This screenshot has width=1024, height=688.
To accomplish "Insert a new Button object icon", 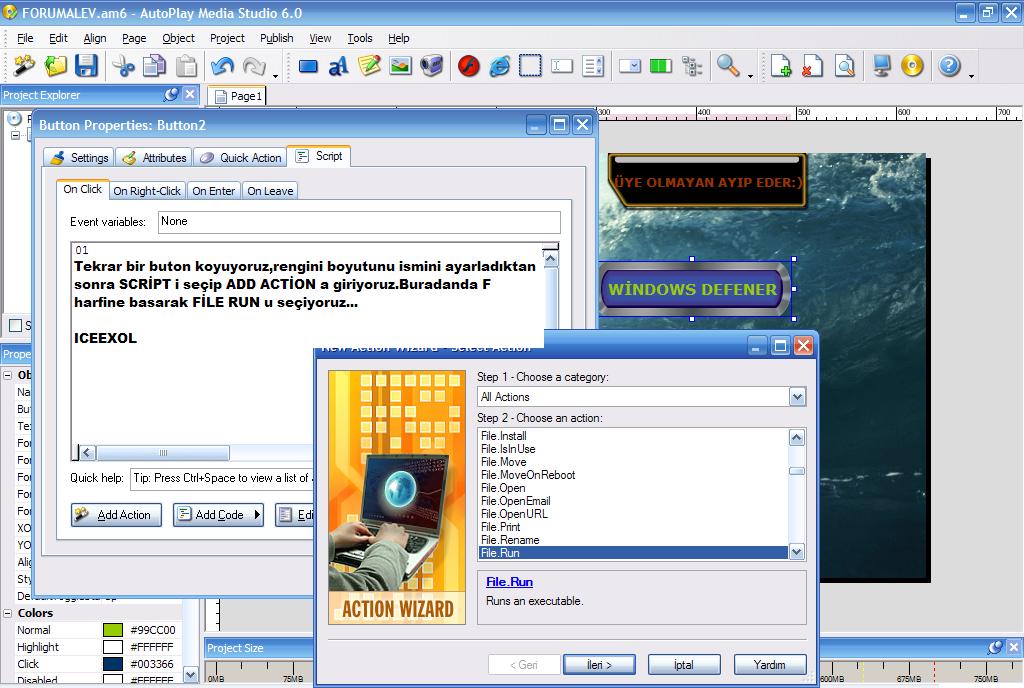I will 308,66.
